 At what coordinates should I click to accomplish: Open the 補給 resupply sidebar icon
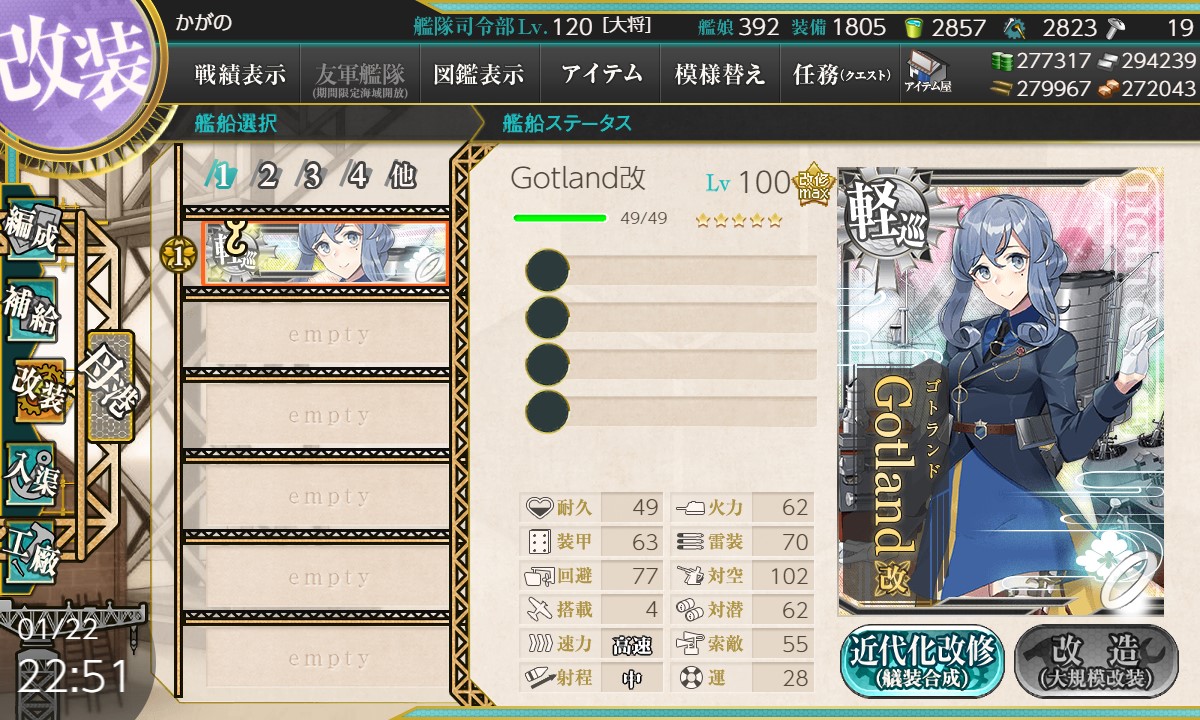30,312
